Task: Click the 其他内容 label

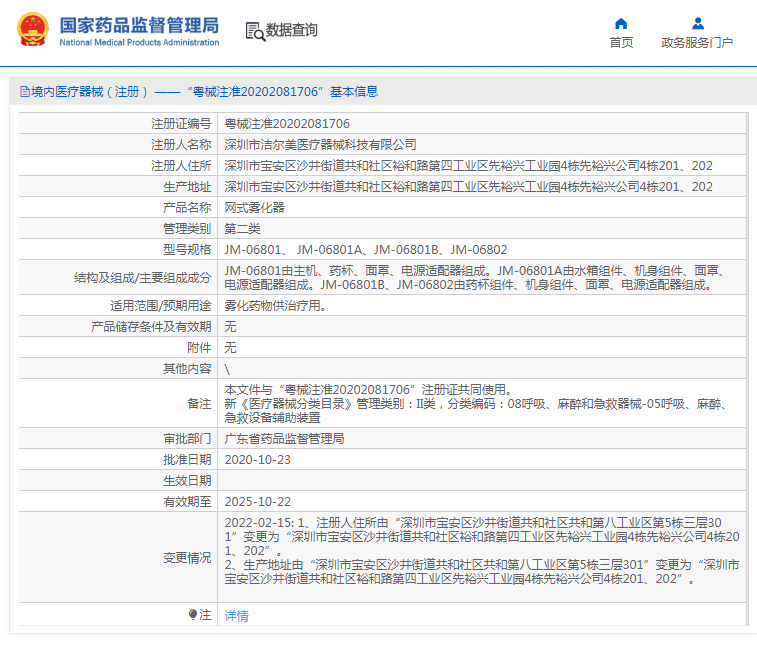Action: [x=187, y=369]
